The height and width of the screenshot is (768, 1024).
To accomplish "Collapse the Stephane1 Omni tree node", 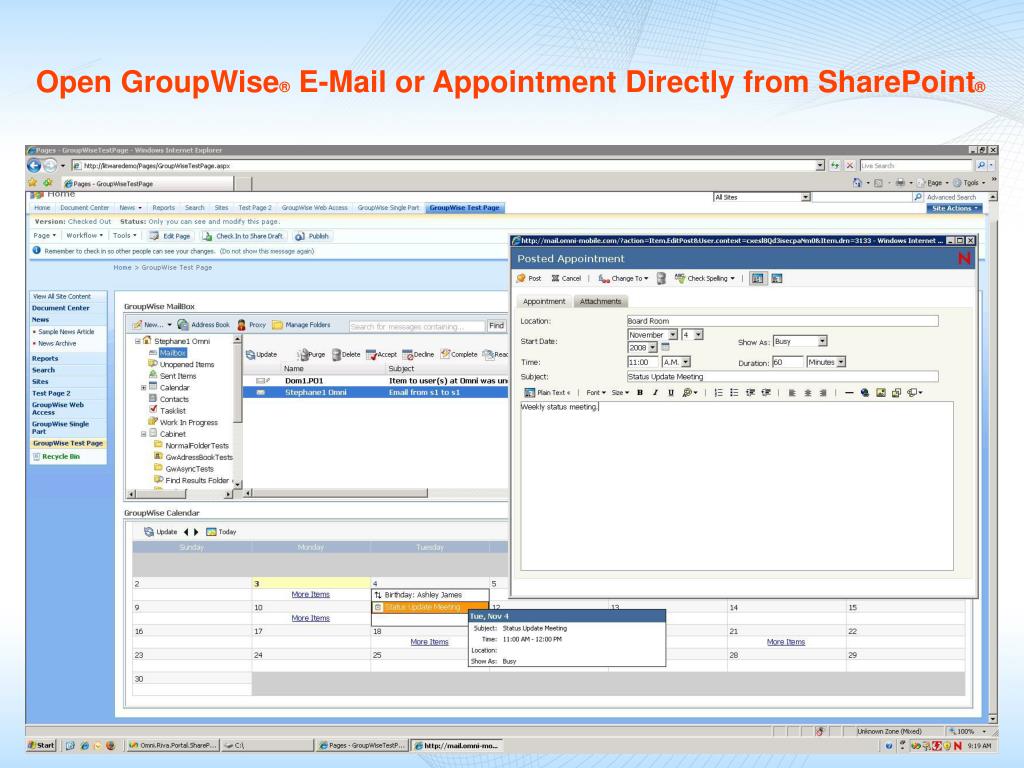I will tap(138, 341).
